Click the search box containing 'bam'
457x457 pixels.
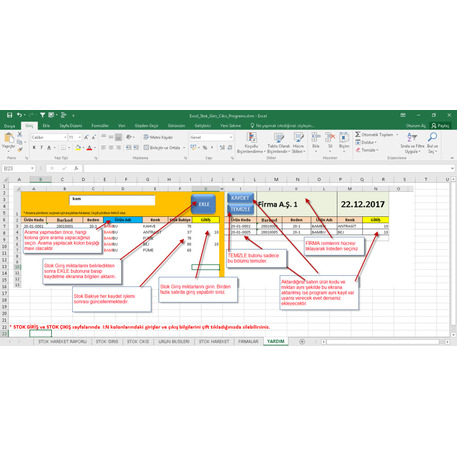[x=112, y=200]
